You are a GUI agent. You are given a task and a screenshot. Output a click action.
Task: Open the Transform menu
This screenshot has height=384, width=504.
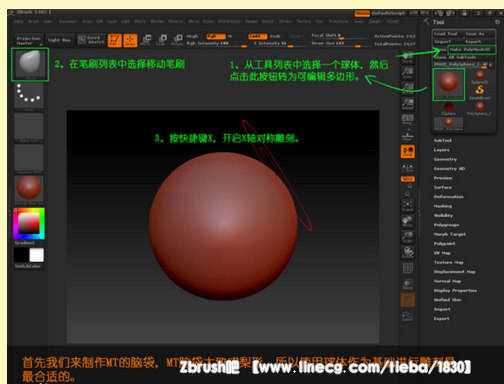(339, 21)
